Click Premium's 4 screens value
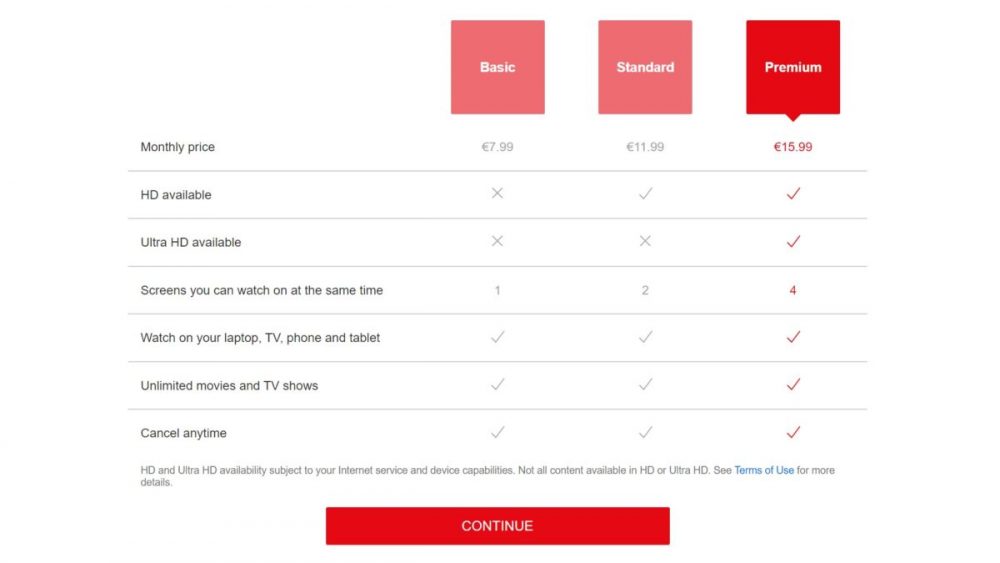1000x563 pixels. tap(793, 290)
